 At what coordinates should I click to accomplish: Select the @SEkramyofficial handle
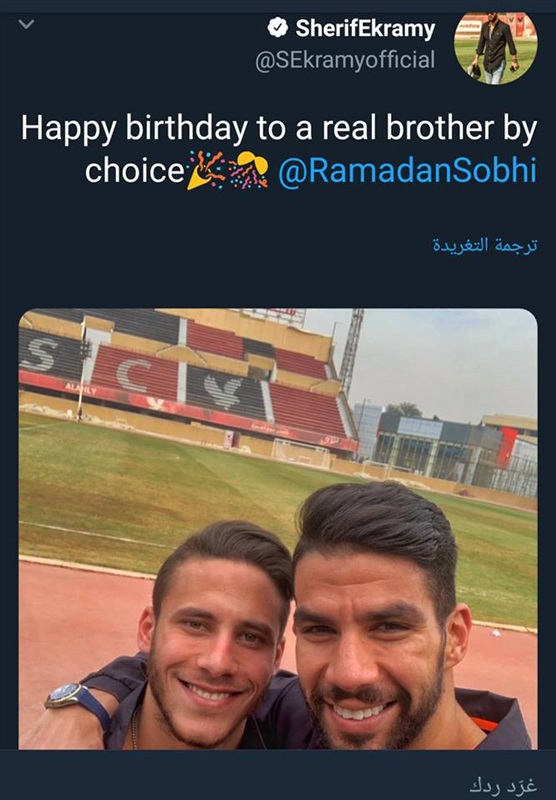coord(345,60)
